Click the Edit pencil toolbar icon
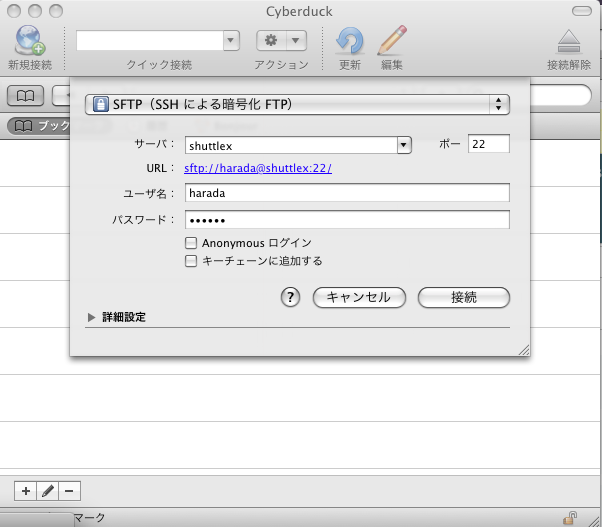The height and width of the screenshot is (527, 602). point(392,41)
